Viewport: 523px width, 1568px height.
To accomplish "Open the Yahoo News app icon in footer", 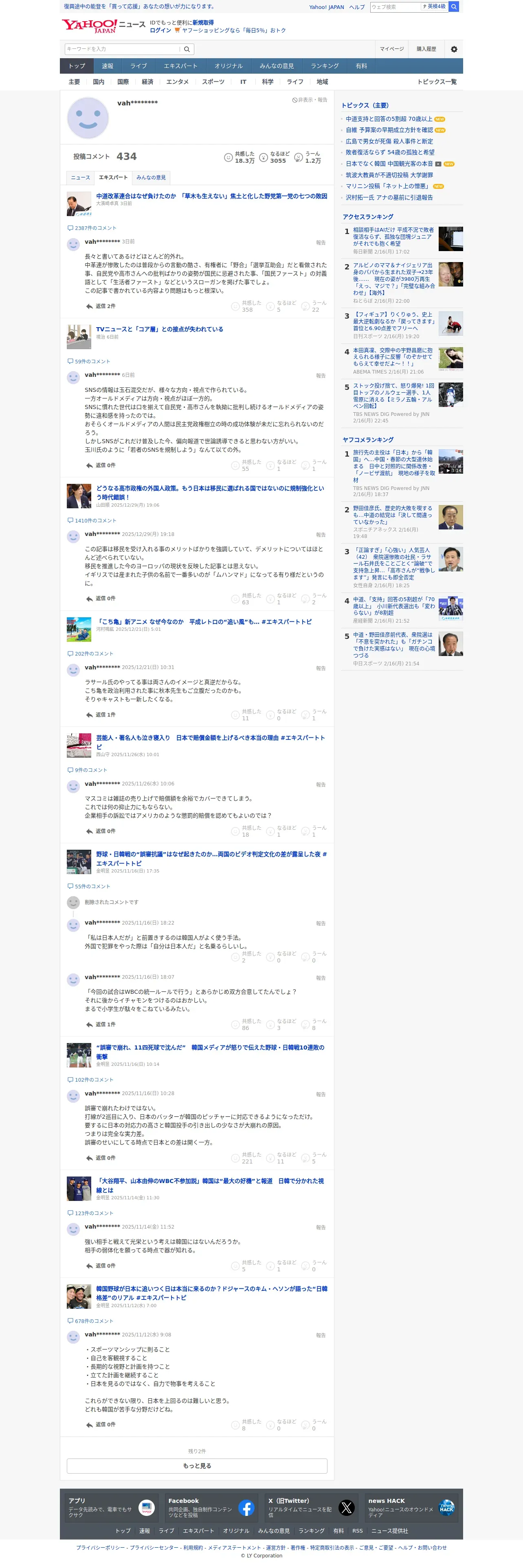I will pos(146,1508).
